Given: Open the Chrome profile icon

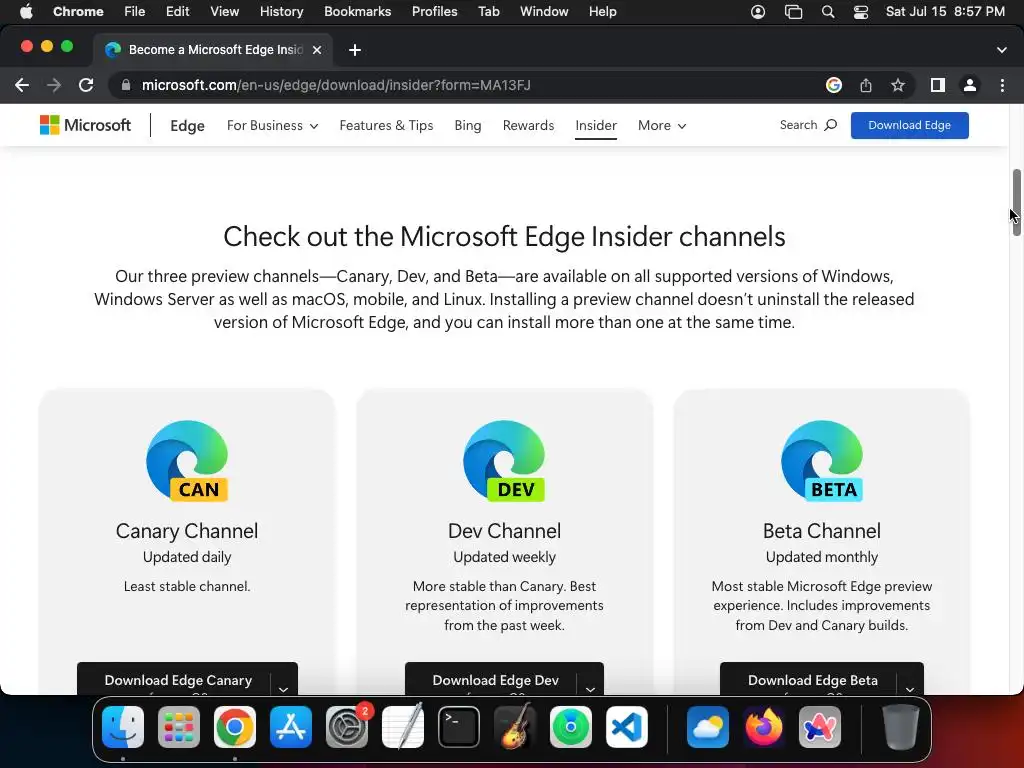Looking at the screenshot, I should pos(970,85).
